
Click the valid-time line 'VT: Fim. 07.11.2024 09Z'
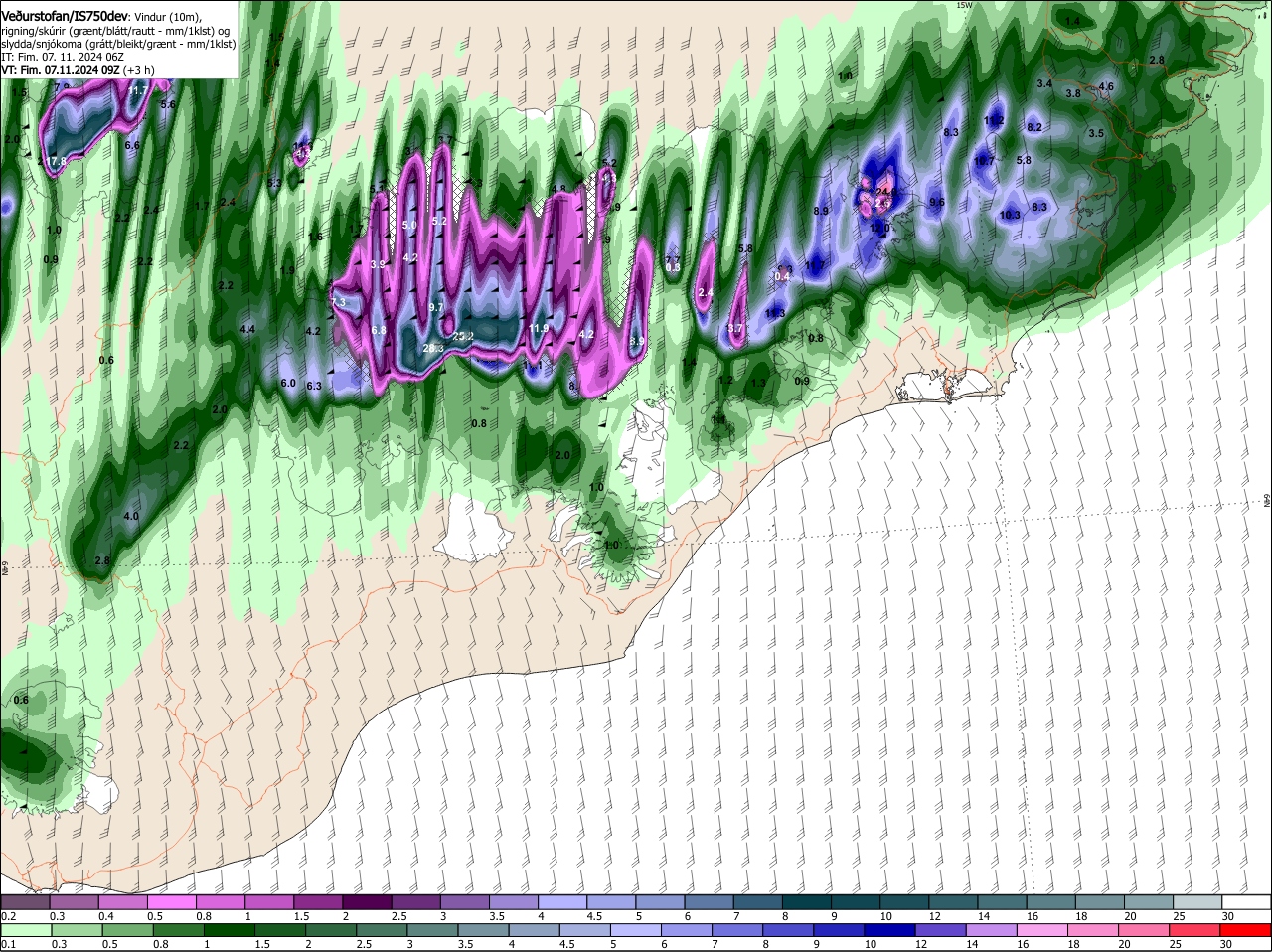[60, 70]
